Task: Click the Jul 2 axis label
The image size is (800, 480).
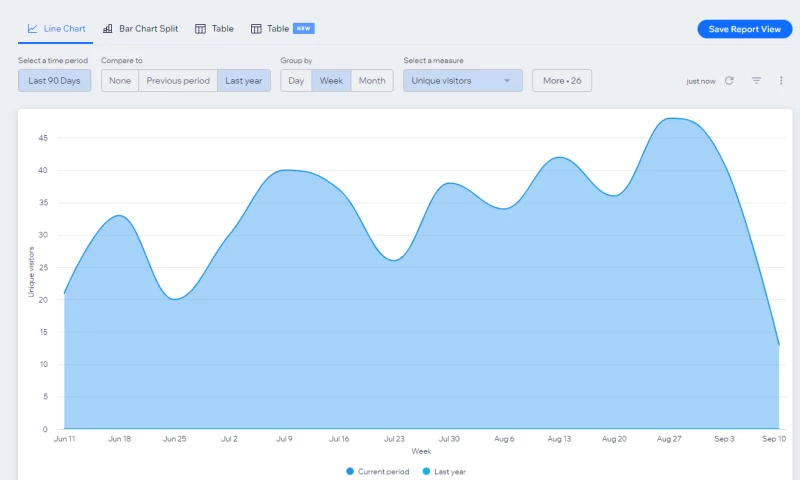Action: click(229, 439)
